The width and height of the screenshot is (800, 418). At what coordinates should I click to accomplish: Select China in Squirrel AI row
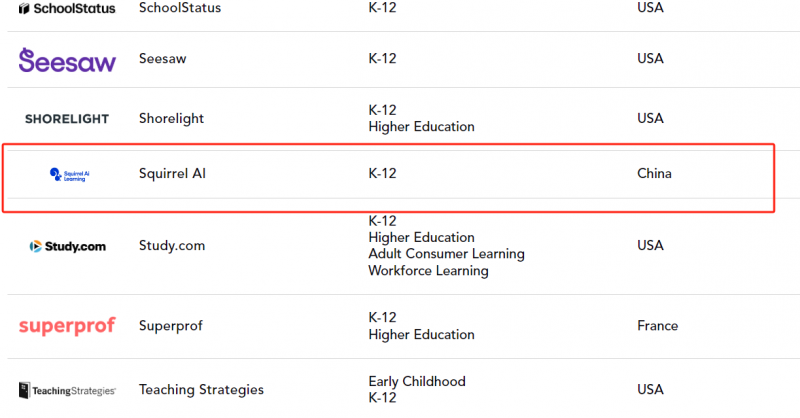pos(654,174)
